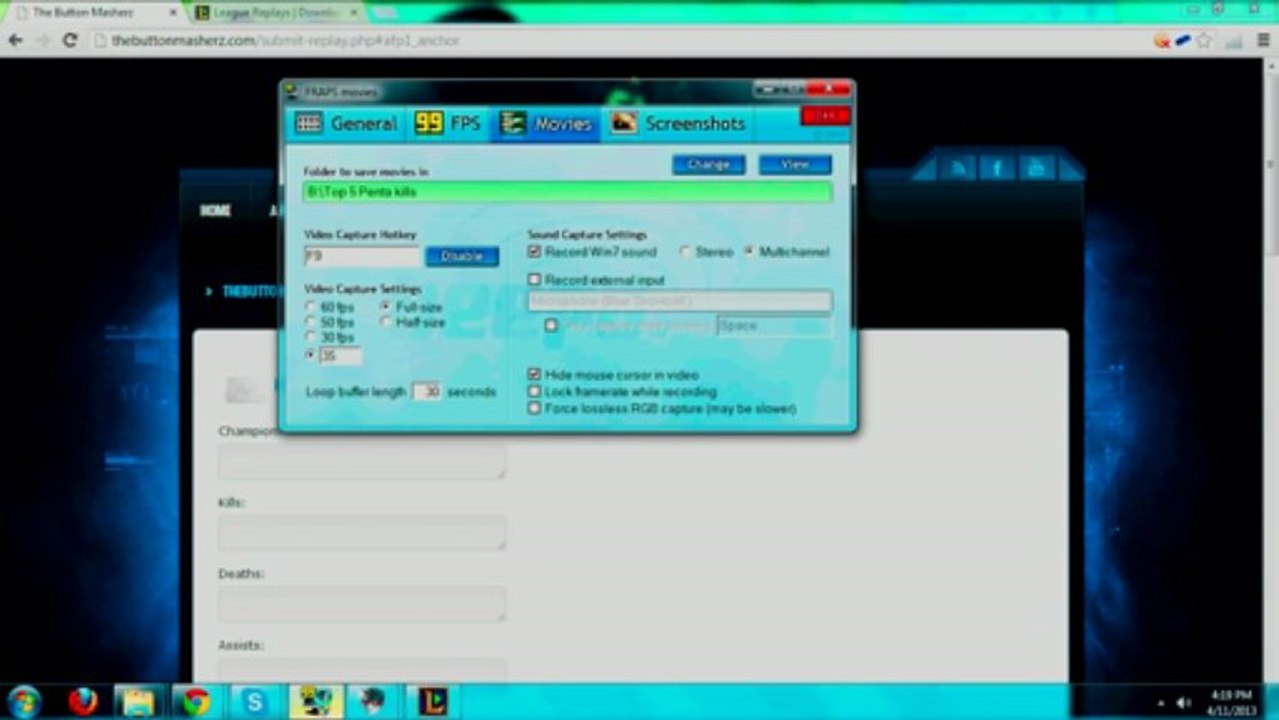Viewport: 1279px width, 720px height.
Task: Select the Stereo sound option
Action: pos(685,252)
